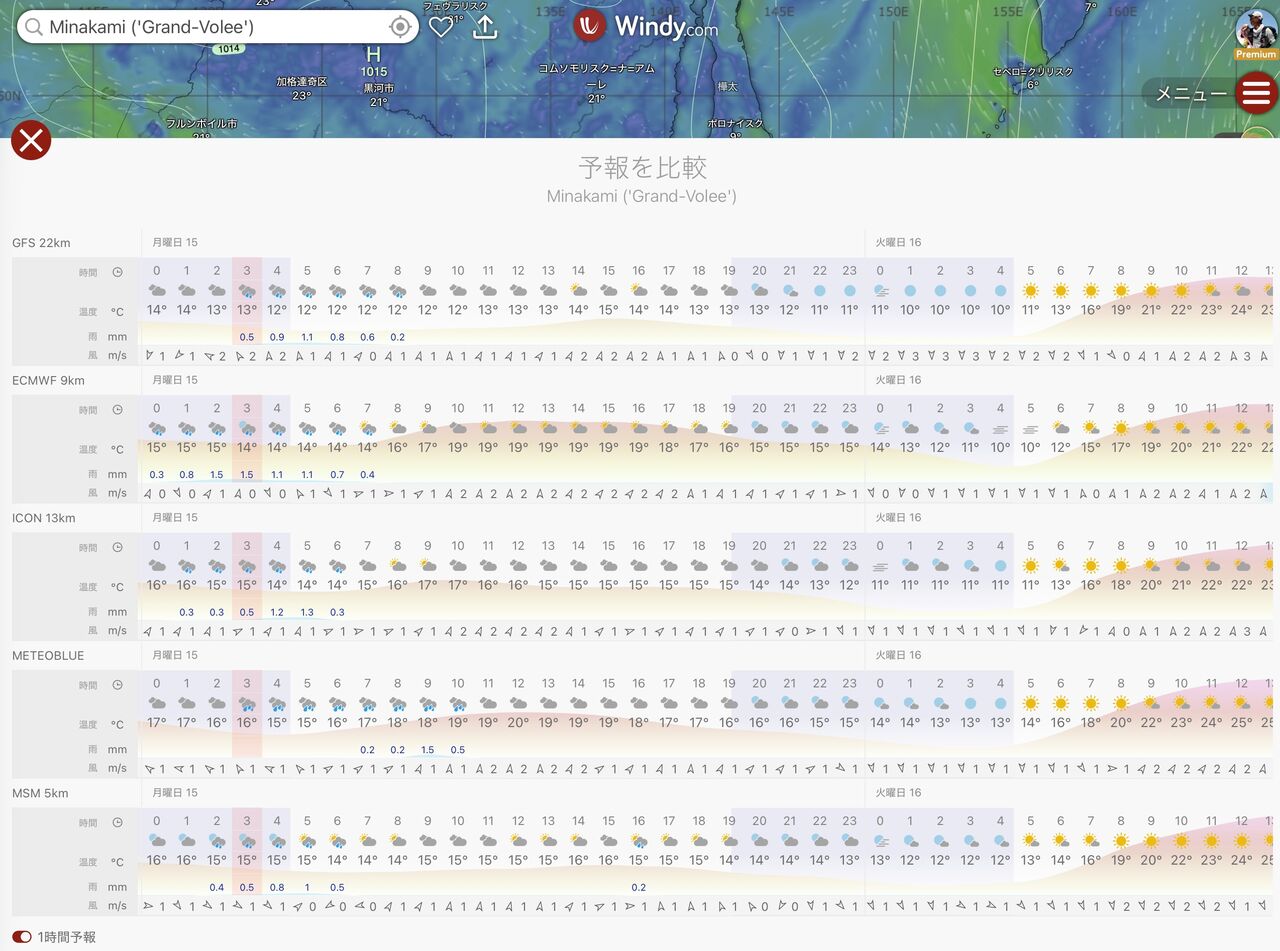Click the GFS sun icon at Tuesday 5 o'clock
The image size is (1280, 951).
(x=1031, y=290)
